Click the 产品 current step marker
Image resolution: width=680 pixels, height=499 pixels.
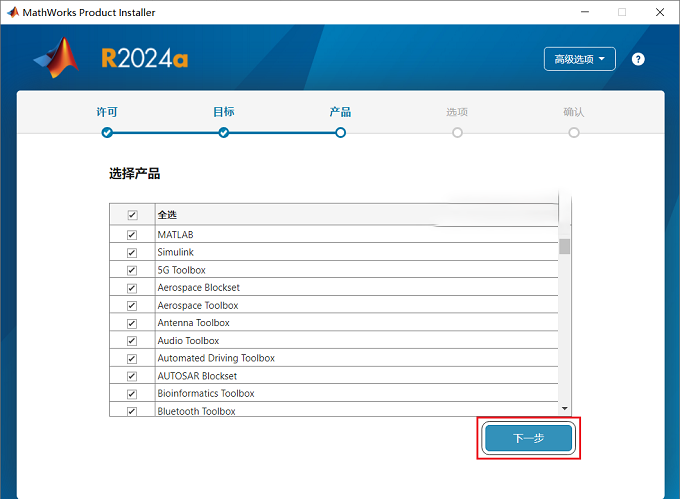(x=340, y=133)
